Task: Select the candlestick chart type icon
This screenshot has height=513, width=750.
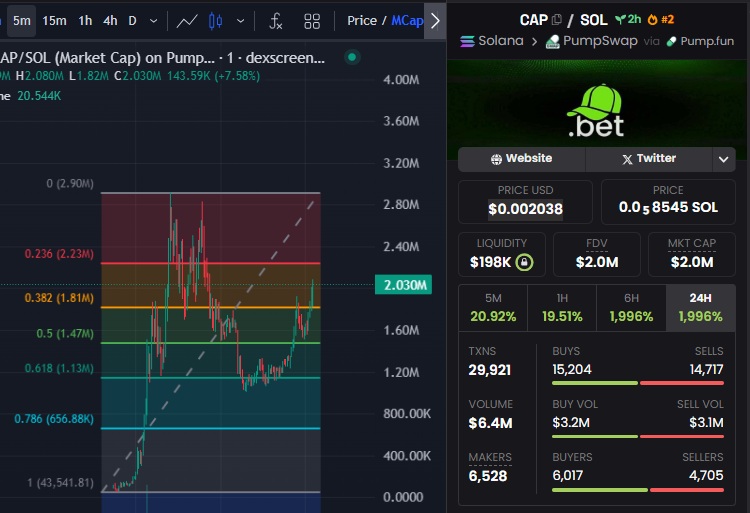Action: (215, 21)
